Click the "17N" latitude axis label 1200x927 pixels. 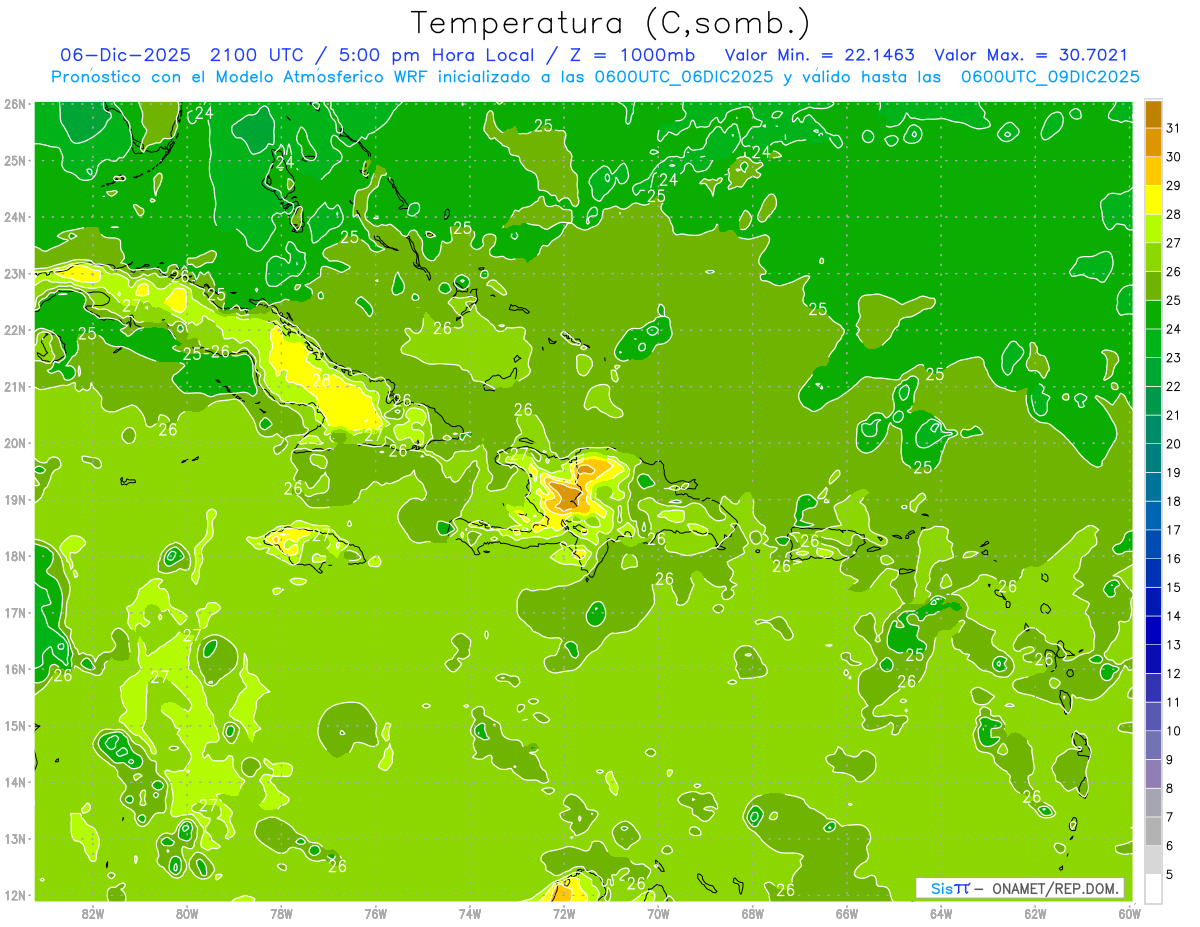coord(14,612)
